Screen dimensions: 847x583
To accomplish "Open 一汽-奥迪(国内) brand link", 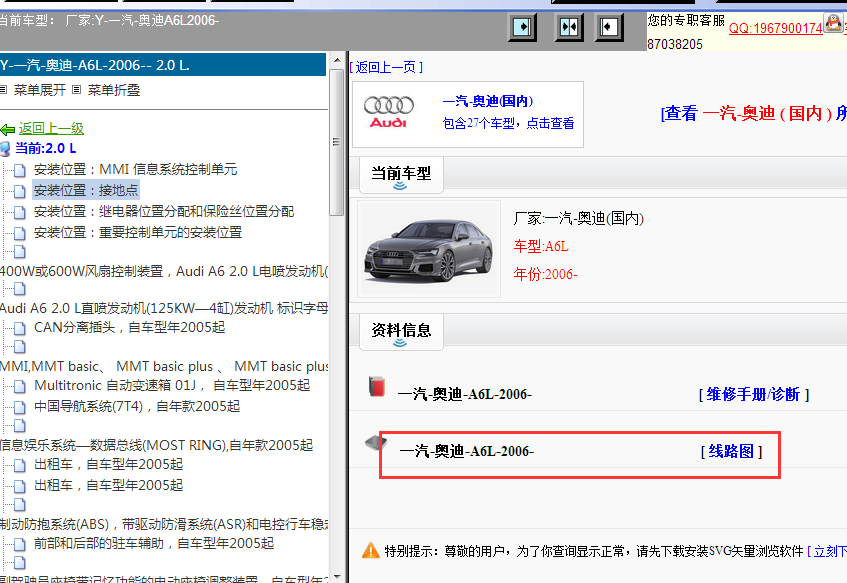I will pyautogui.click(x=488, y=102).
